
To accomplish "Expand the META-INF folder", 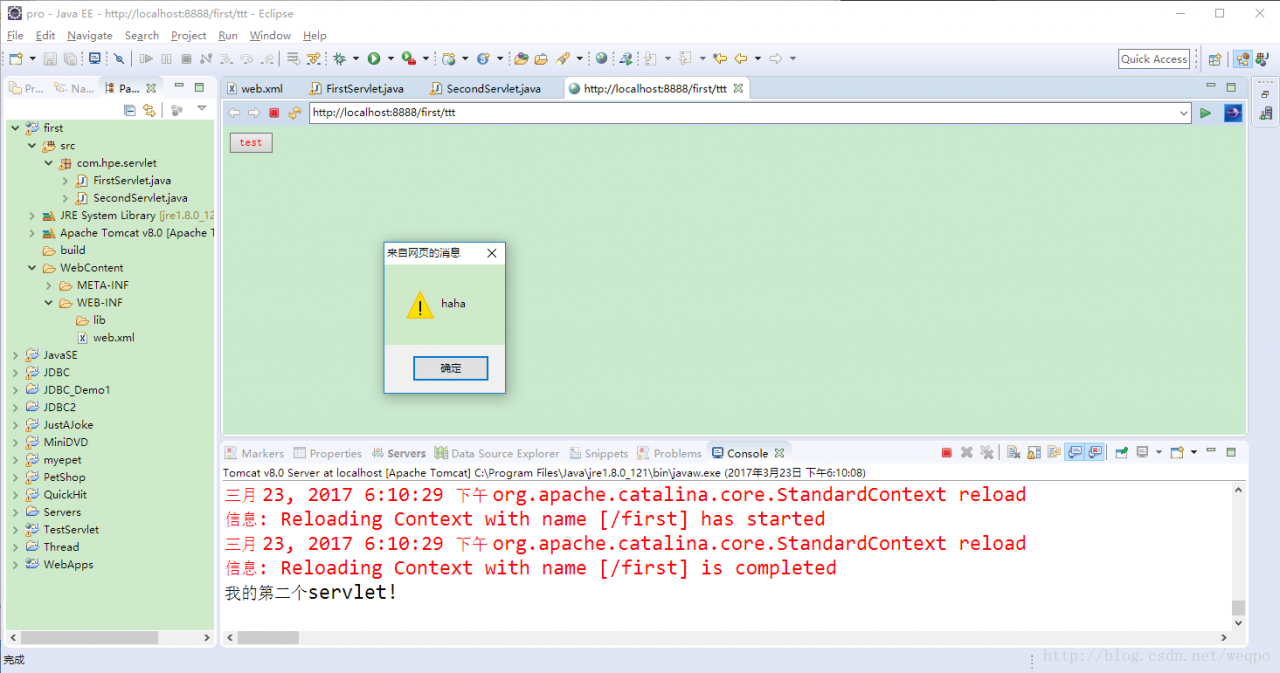I will point(49,286).
